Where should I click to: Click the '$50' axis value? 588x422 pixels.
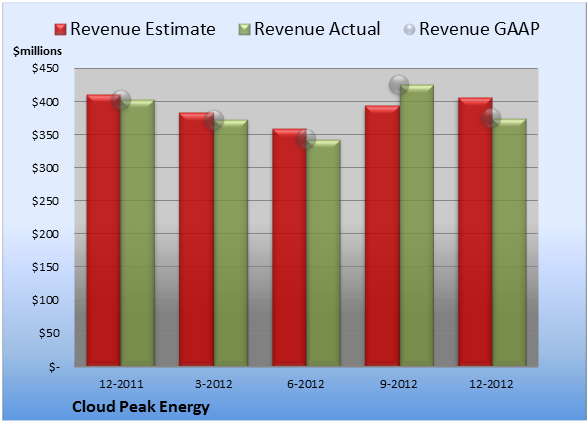pos(49,333)
